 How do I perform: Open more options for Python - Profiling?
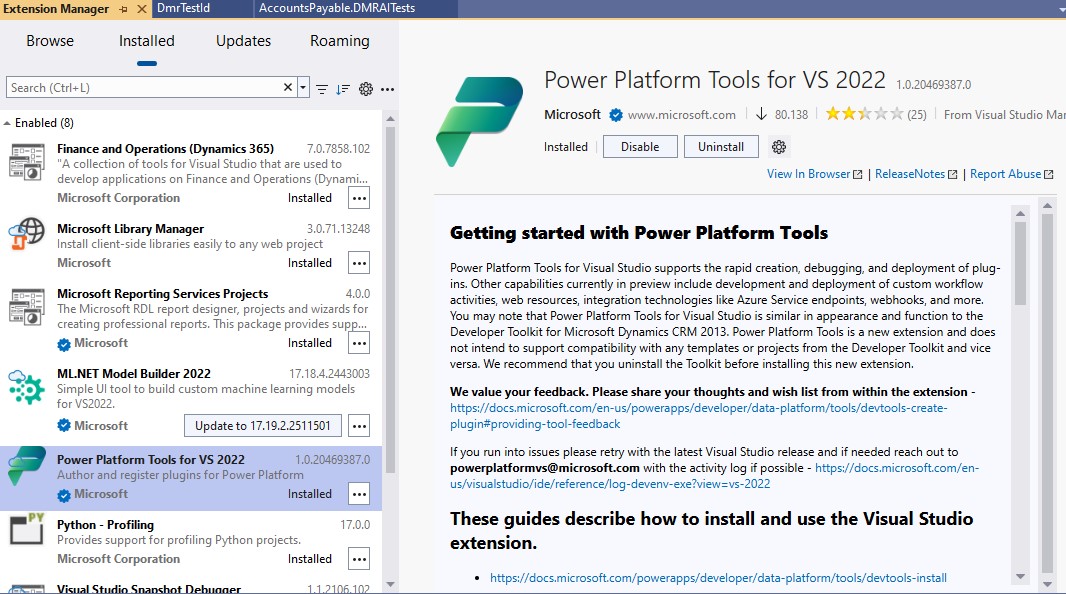(x=359, y=559)
